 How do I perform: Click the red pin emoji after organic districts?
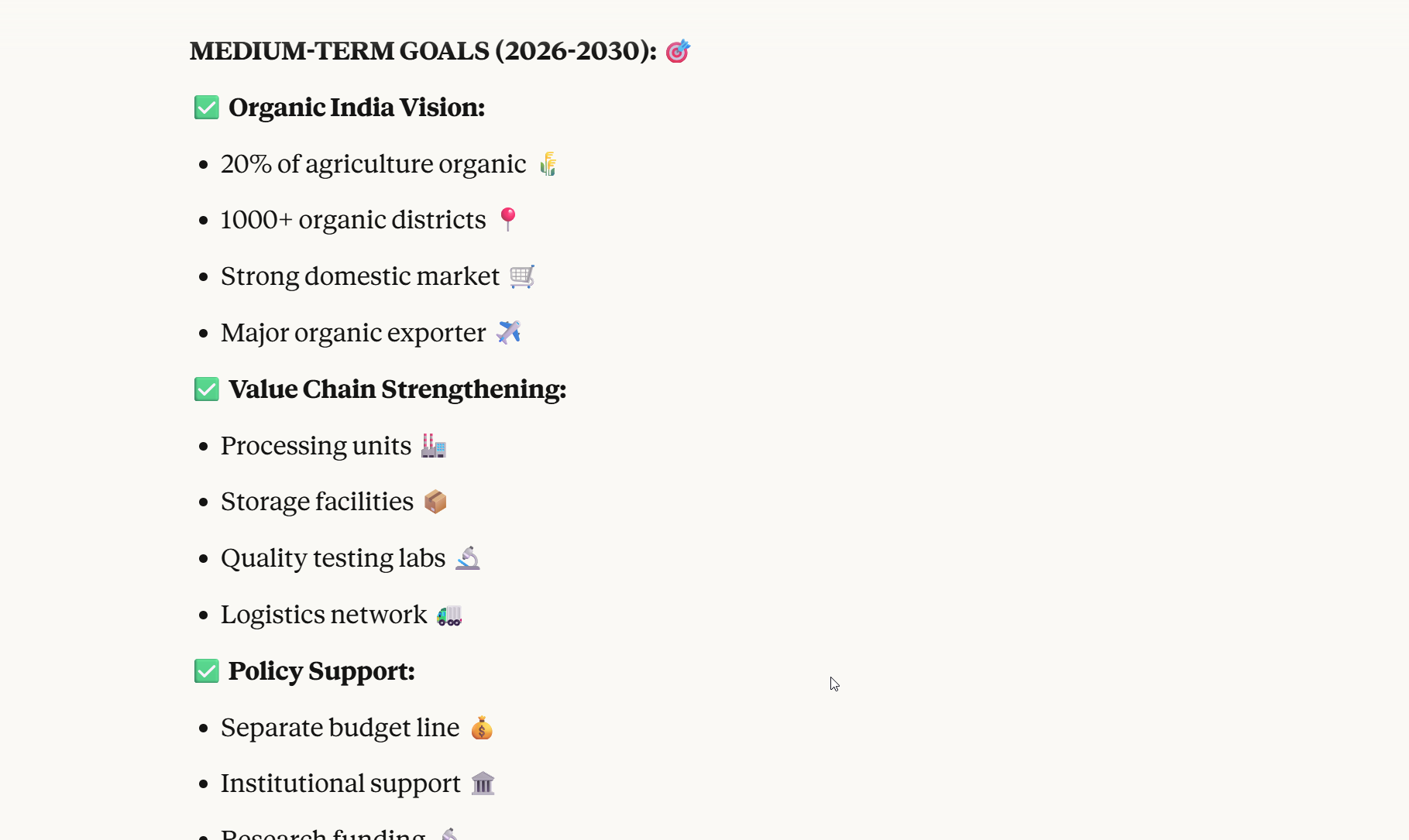508,219
